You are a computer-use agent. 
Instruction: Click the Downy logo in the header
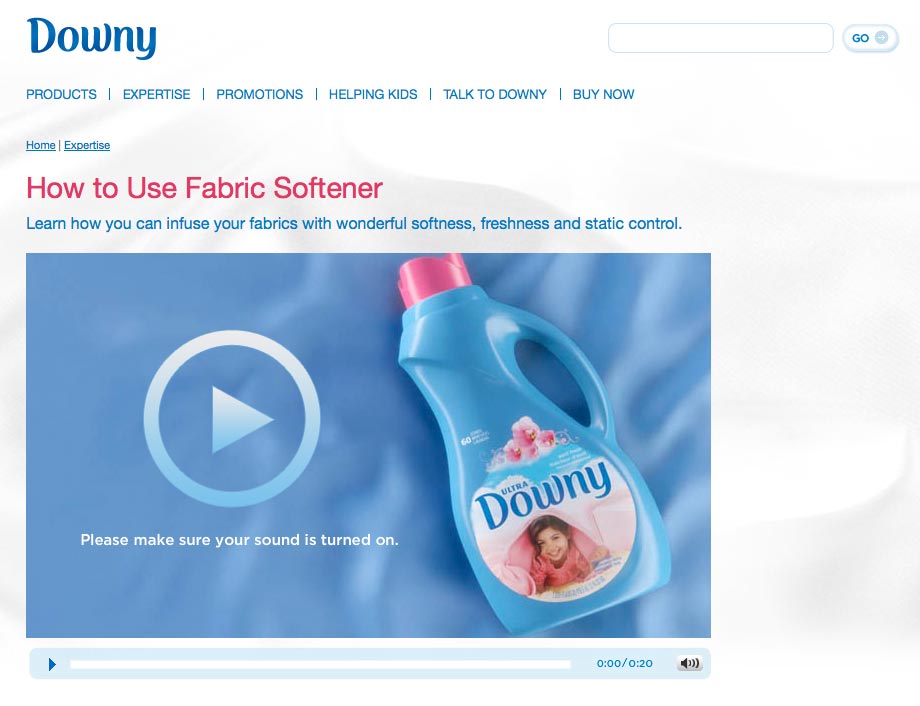92,38
